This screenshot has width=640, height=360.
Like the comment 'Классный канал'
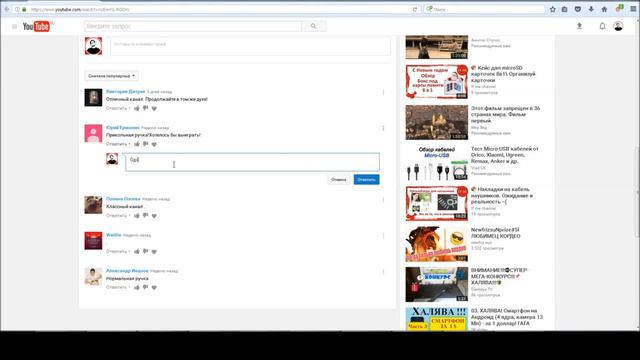coord(137,216)
